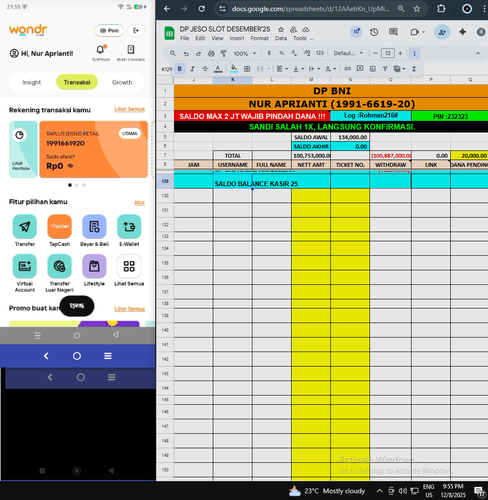Click the font size field
The image size is (488, 500).
pos(388,53)
